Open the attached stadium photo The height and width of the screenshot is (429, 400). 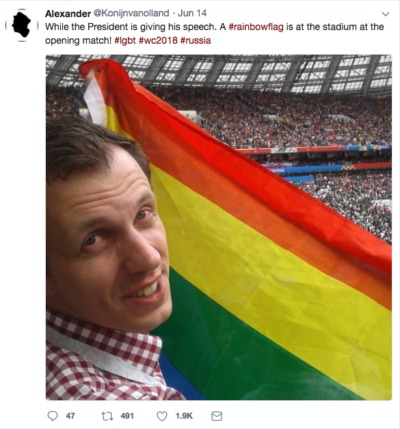click(219, 227)
